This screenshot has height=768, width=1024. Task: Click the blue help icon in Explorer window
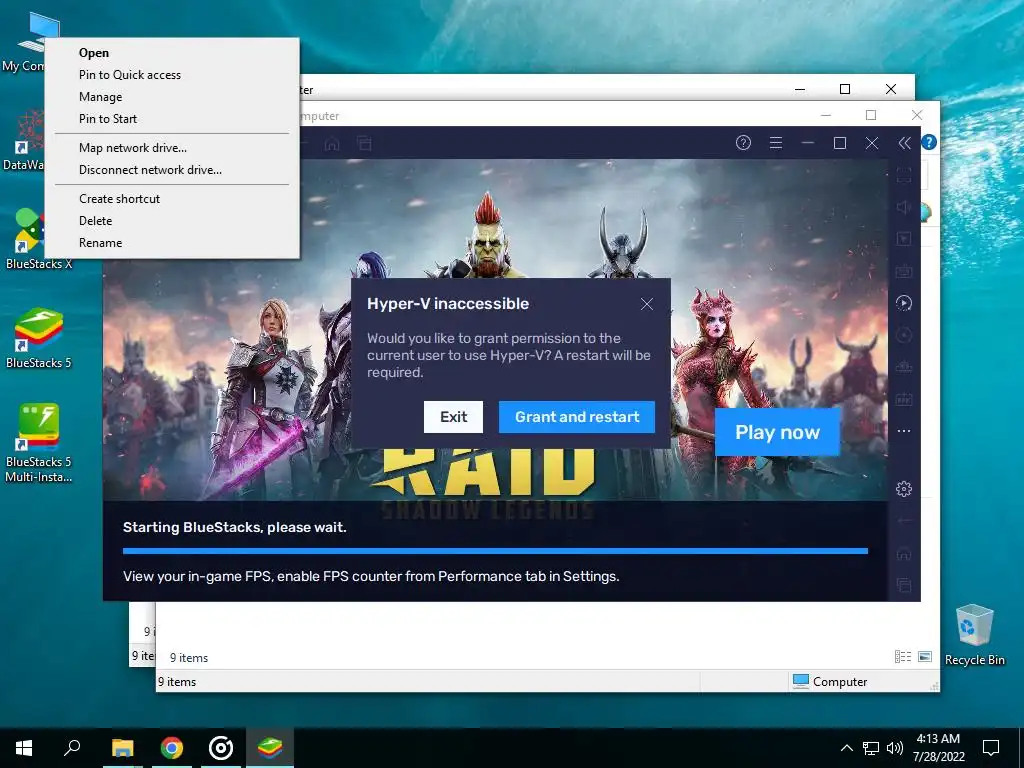click(929, 142)
